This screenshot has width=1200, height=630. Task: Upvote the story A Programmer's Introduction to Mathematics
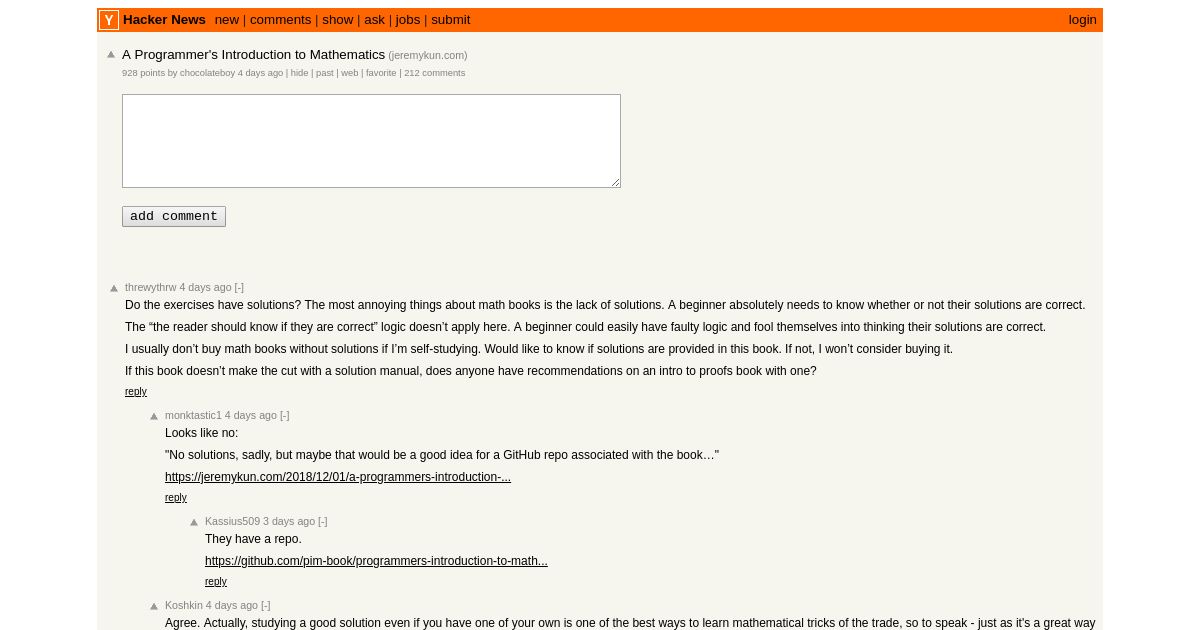[112, 55]
